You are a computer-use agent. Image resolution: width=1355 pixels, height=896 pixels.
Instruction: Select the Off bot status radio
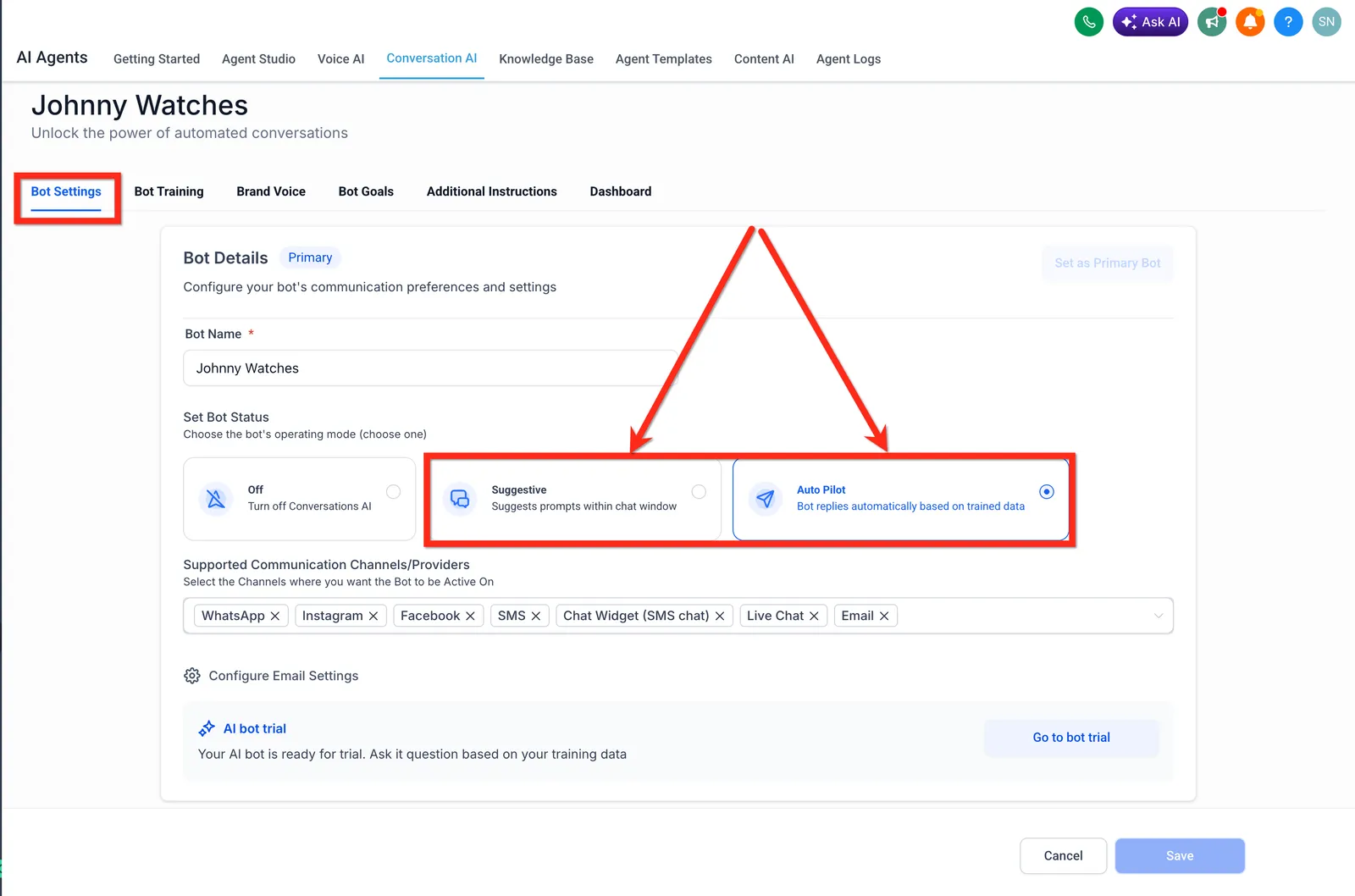tap(393, 491)
